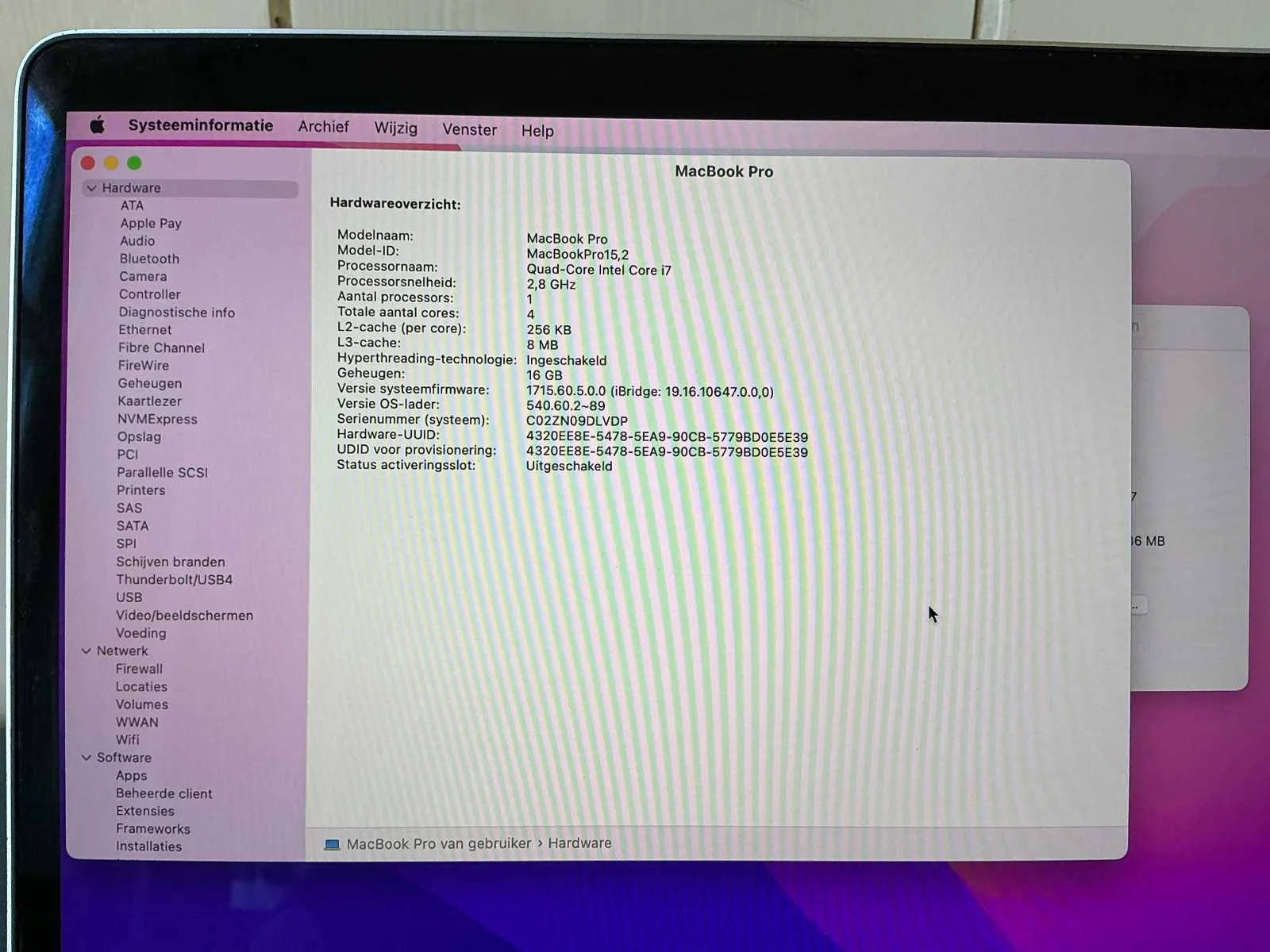Select Kaartlezer in the sidebar
The image size is (1270, 952).
pyautogui.click(x=150, y=401)
